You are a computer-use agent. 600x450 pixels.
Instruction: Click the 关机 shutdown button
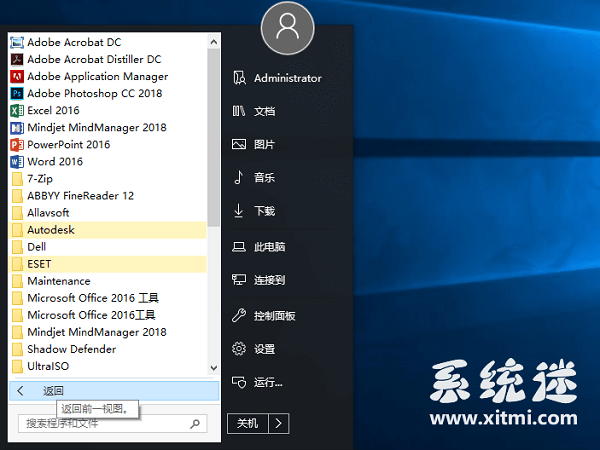(x=248, y=423)
